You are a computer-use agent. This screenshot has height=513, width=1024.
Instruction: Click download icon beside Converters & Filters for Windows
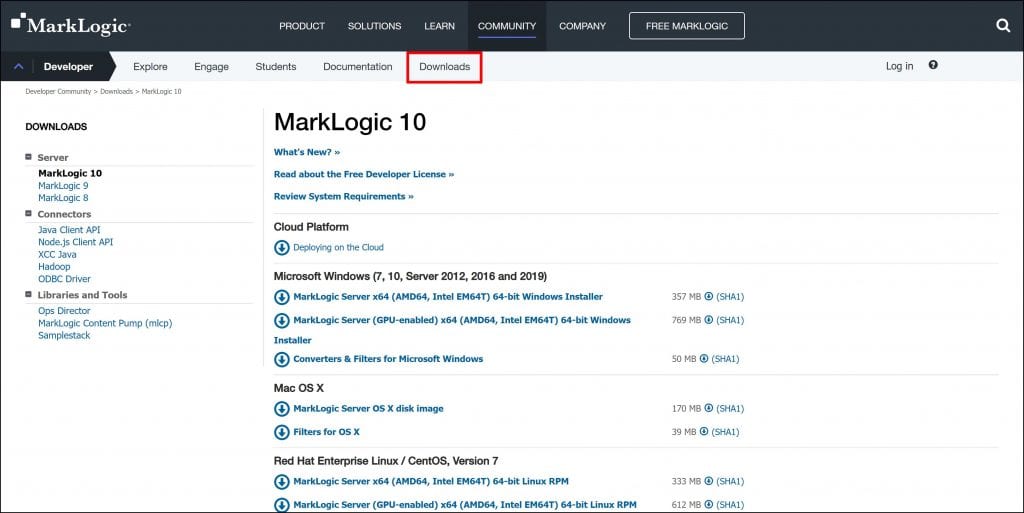point(282,359)
